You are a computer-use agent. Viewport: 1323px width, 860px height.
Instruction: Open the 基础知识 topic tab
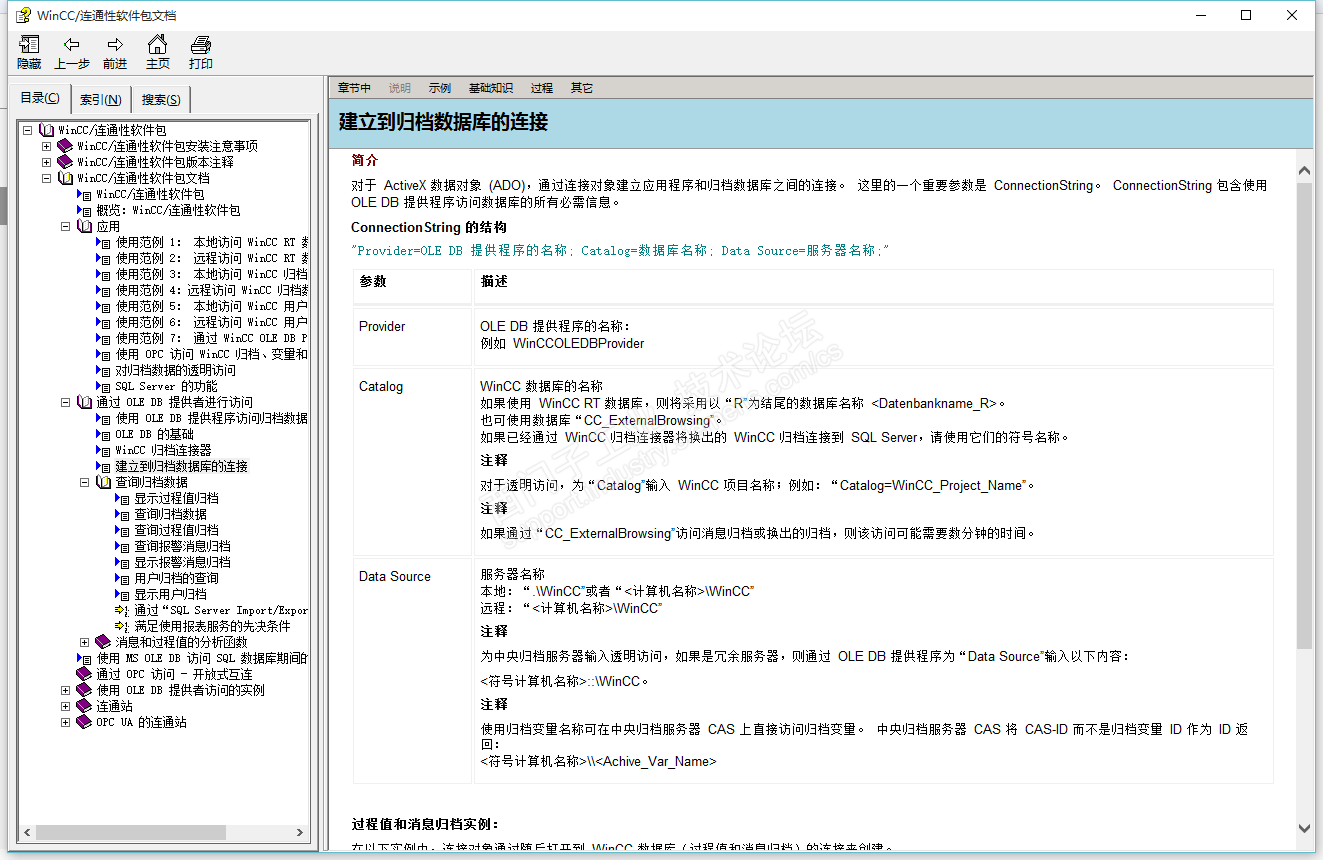491,88
